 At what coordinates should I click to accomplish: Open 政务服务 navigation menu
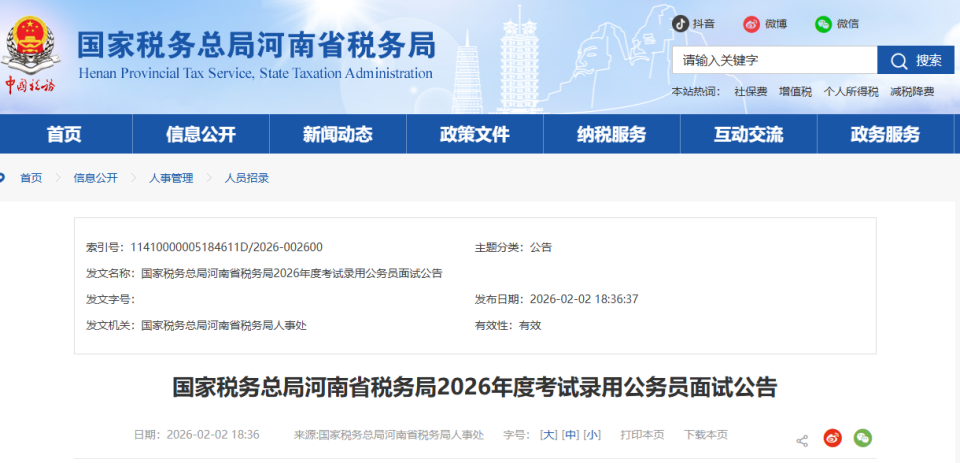[x=885, y=134]
